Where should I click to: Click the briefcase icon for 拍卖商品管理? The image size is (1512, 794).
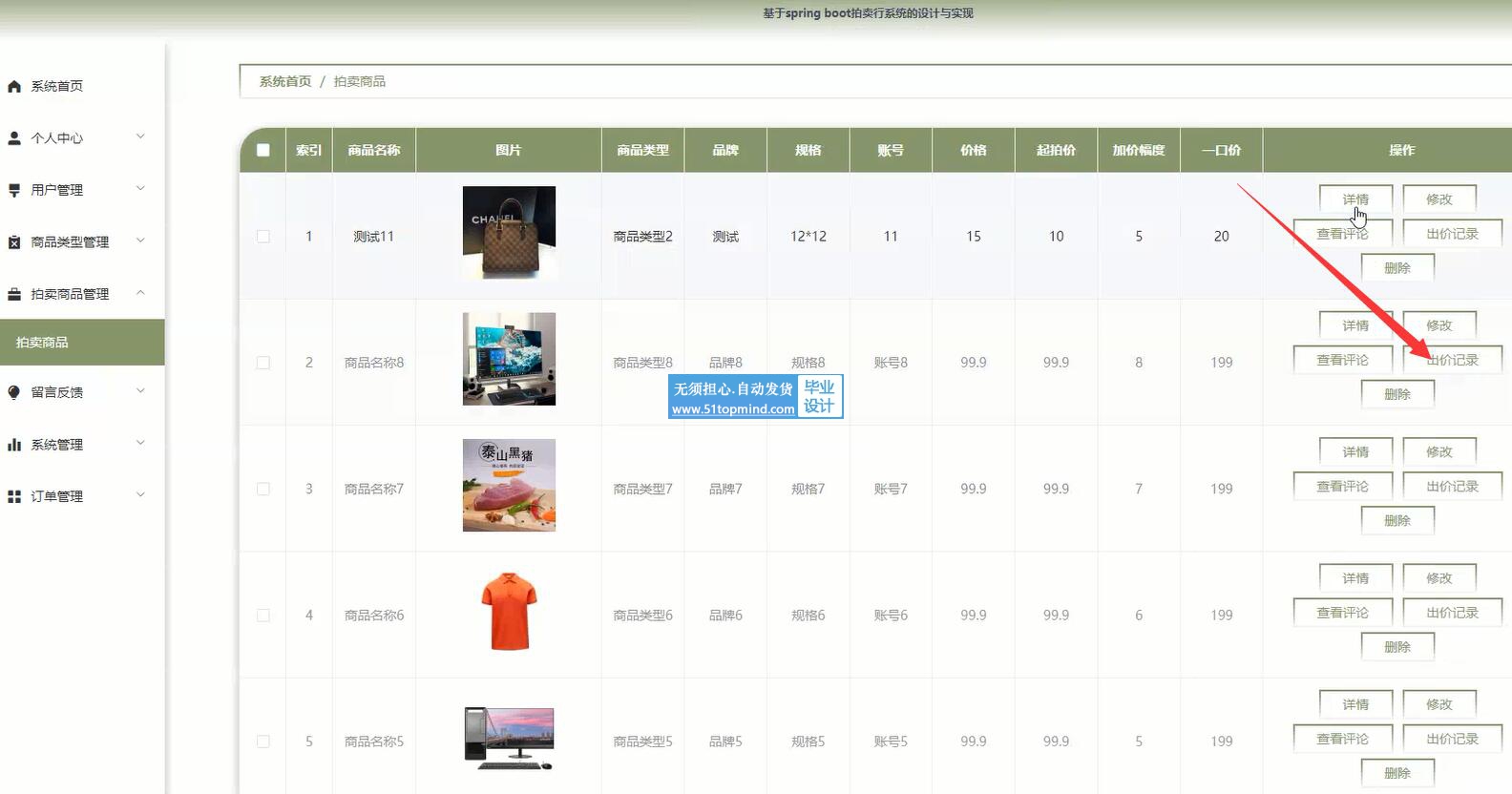click(14, 294)
